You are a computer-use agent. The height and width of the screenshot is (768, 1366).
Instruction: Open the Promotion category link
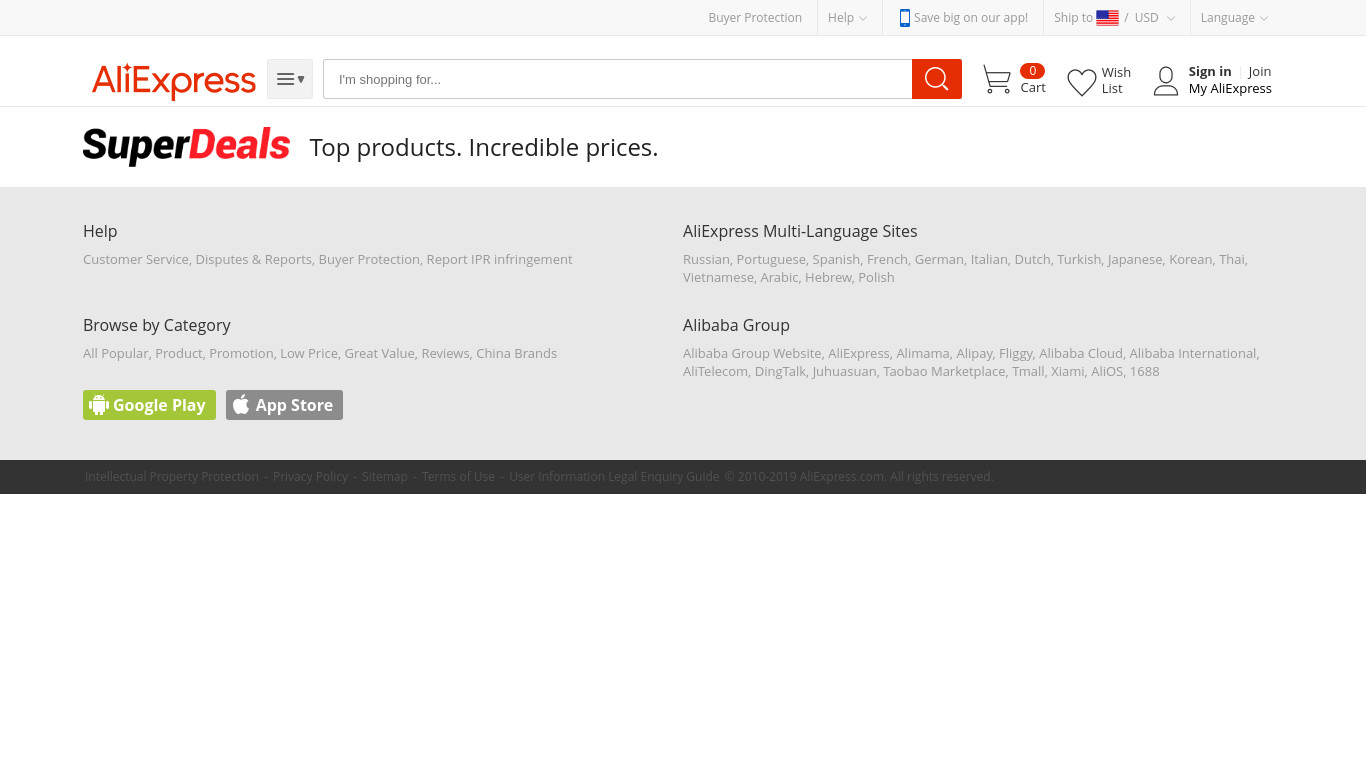(x=241, y=353)
